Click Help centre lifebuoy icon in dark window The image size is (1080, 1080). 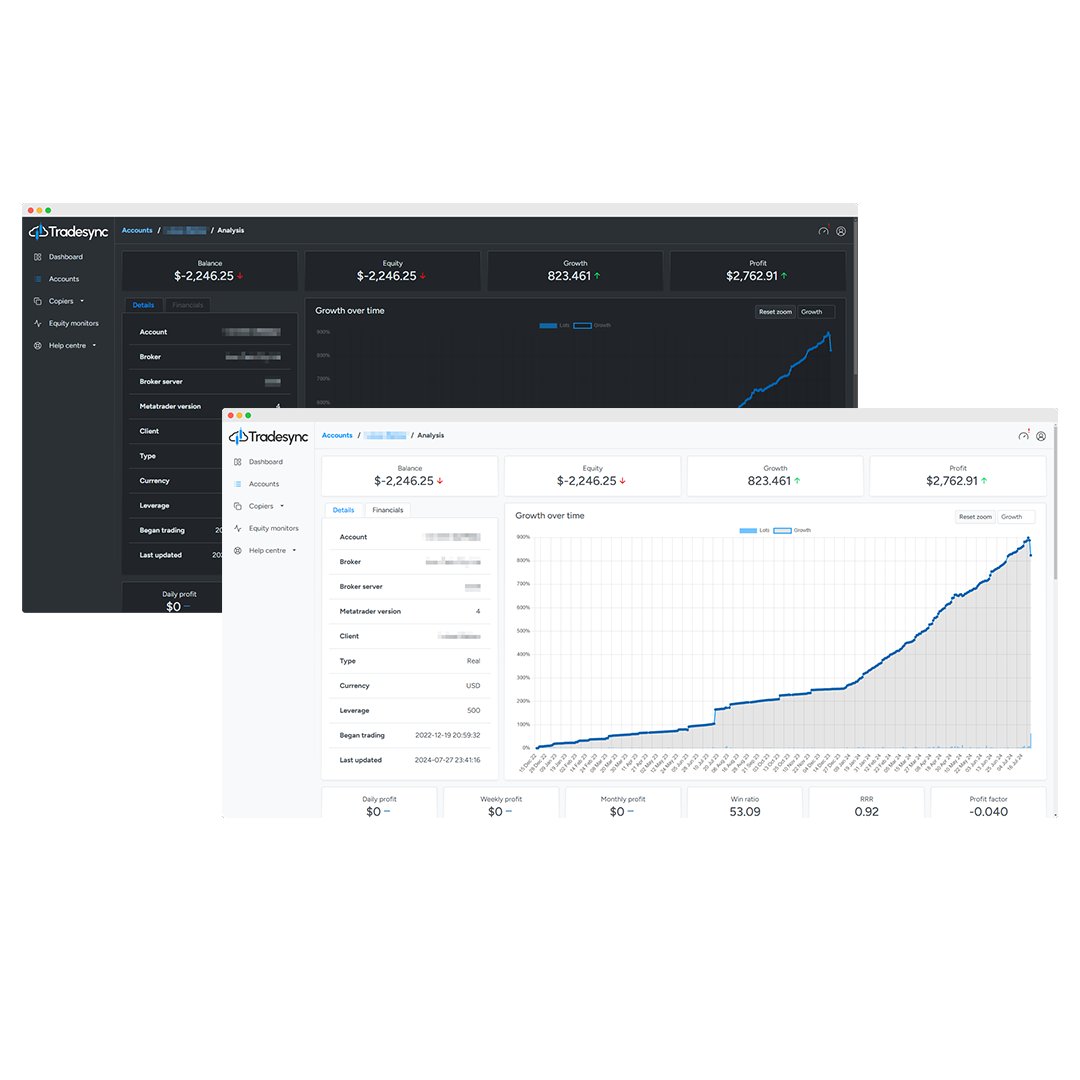click(38, 346)
